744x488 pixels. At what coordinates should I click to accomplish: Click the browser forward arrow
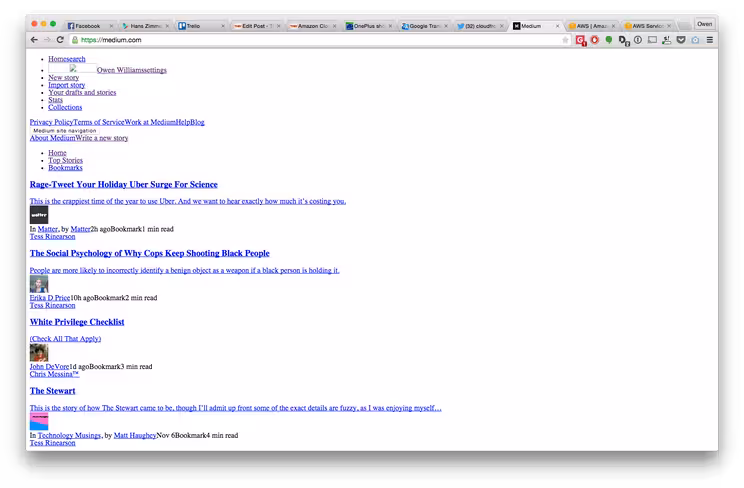click(47, 40)
